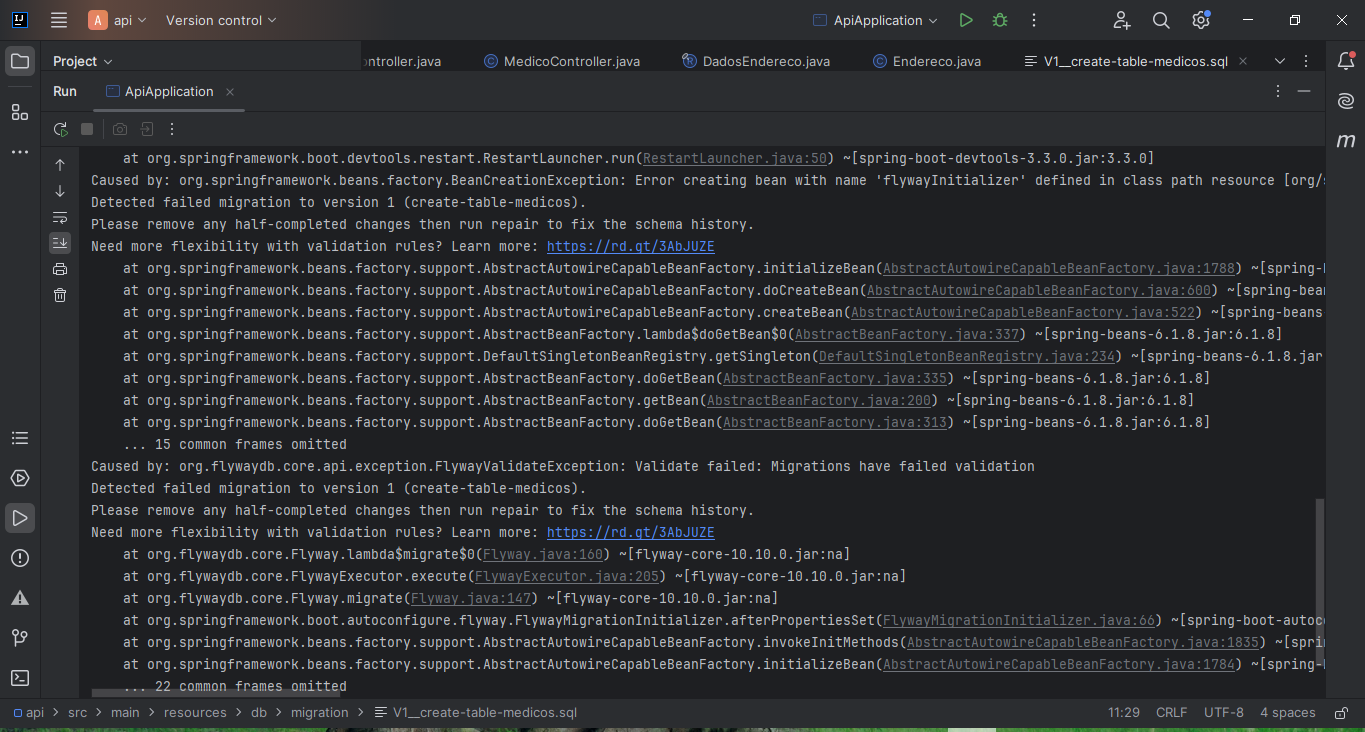The width and height of the screenshot is (1365, 732).
Task: Rerun ApiApplication in the Run toolbar
Action: pos(61,129)
